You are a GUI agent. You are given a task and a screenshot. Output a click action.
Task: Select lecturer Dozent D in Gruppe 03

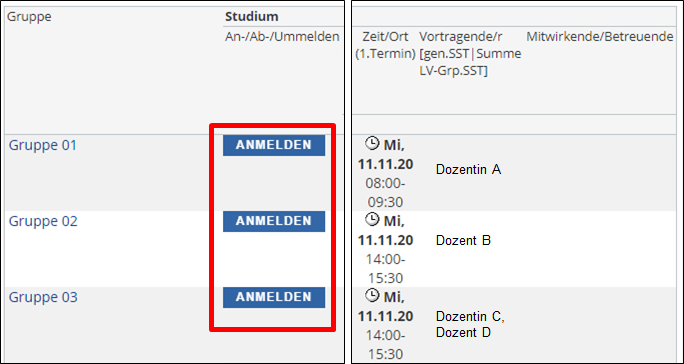[x=463, y=332]
